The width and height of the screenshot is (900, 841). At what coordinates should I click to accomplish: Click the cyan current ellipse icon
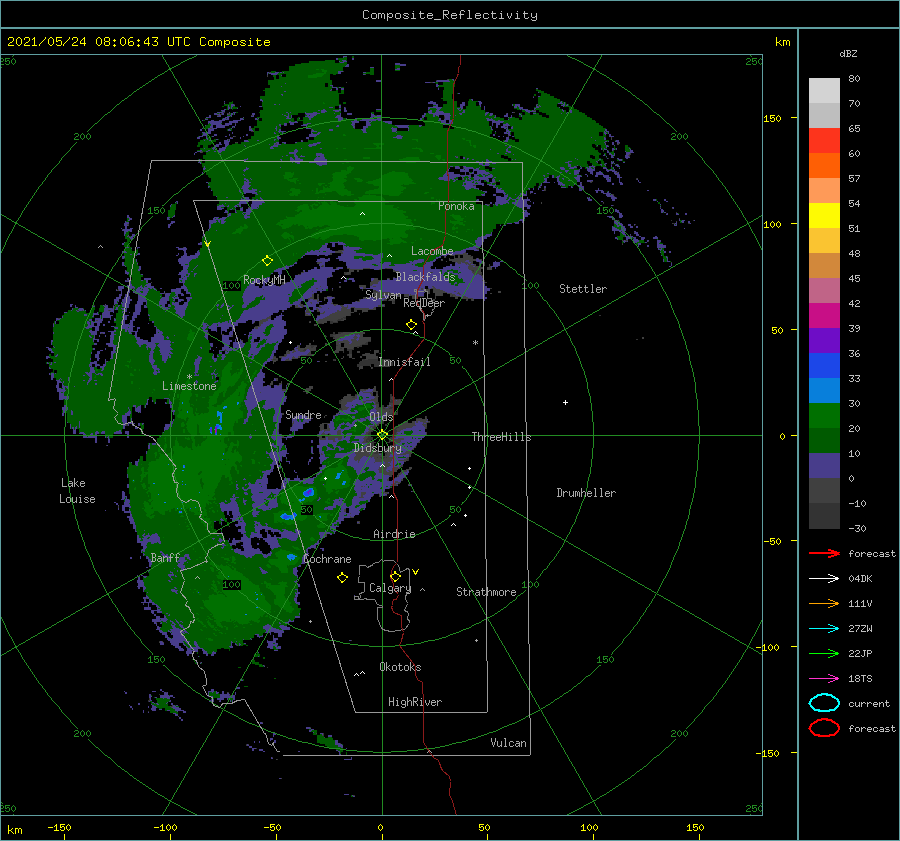point(824,703)
